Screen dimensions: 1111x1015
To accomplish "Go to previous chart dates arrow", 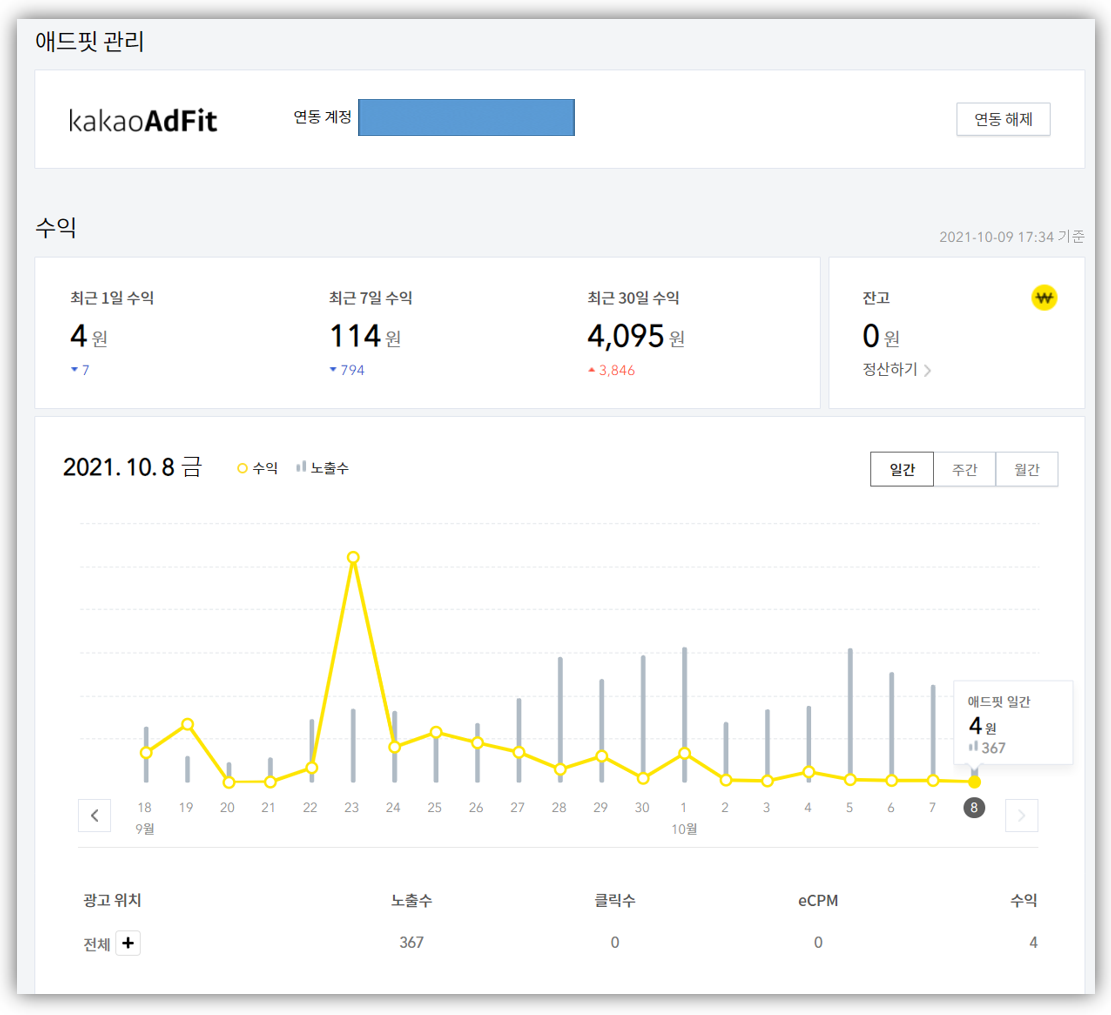I will coord(94,815).
